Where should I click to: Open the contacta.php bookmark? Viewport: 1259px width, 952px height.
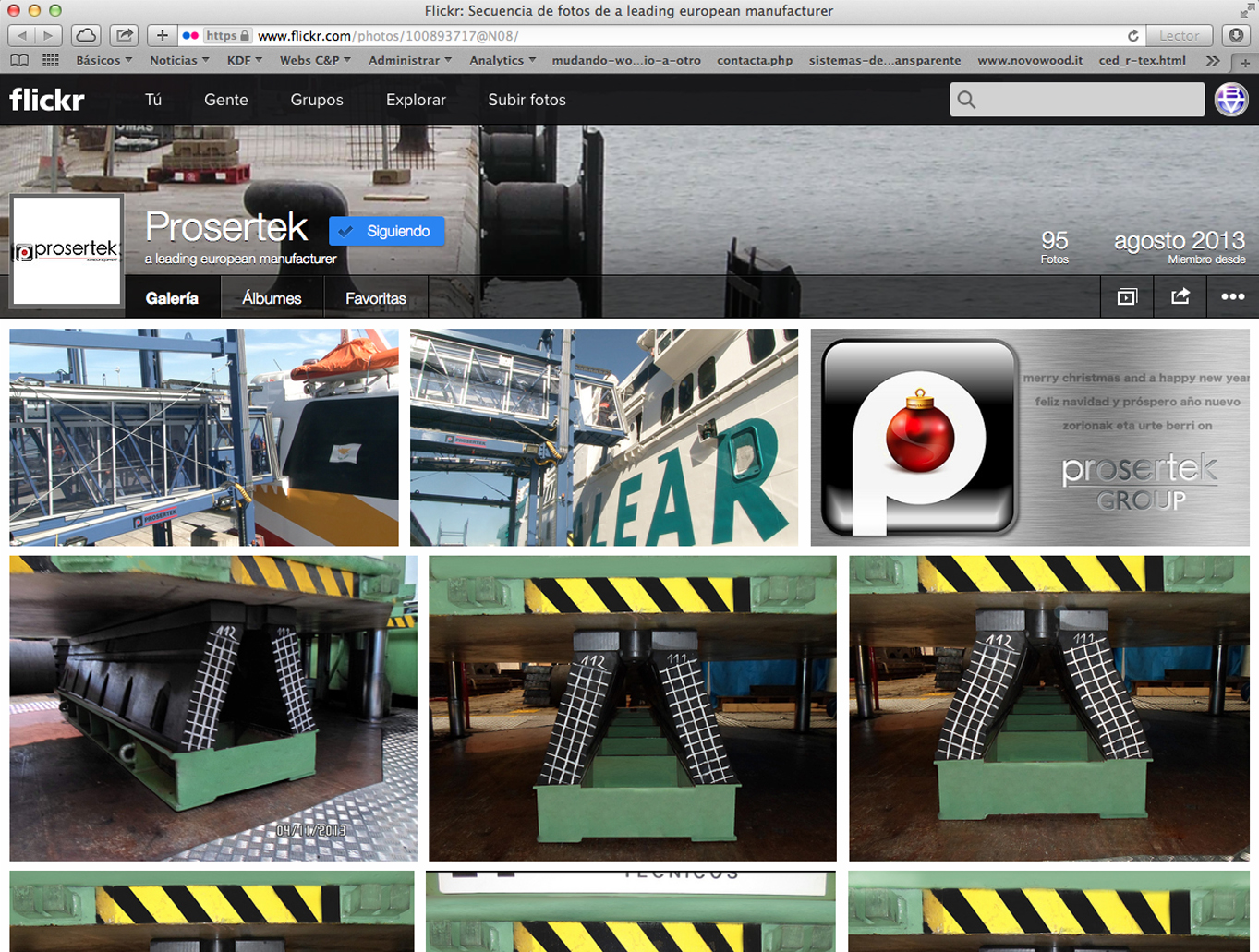[x=755, y=60]
